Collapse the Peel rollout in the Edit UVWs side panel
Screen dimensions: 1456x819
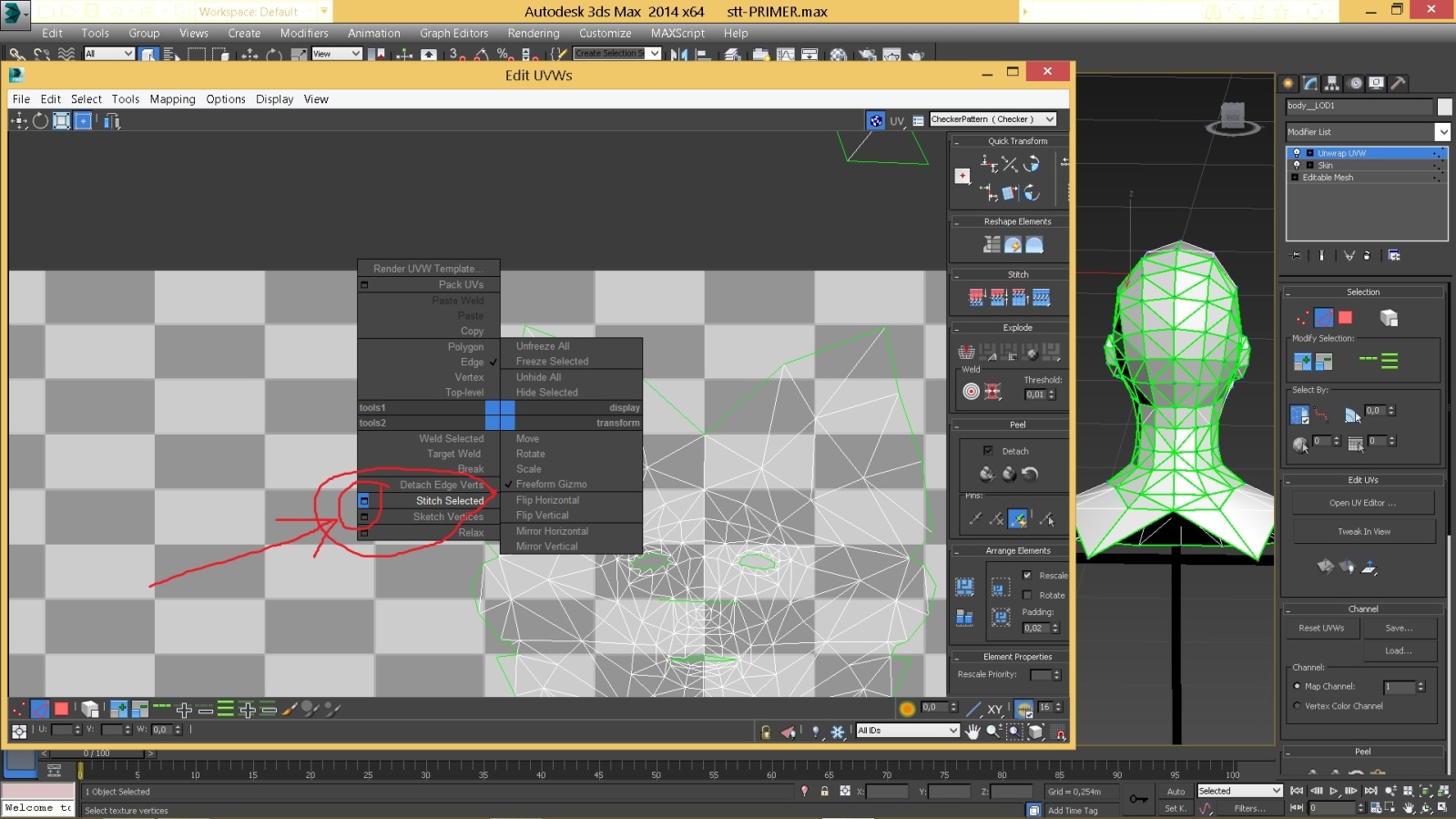point(956,425)
